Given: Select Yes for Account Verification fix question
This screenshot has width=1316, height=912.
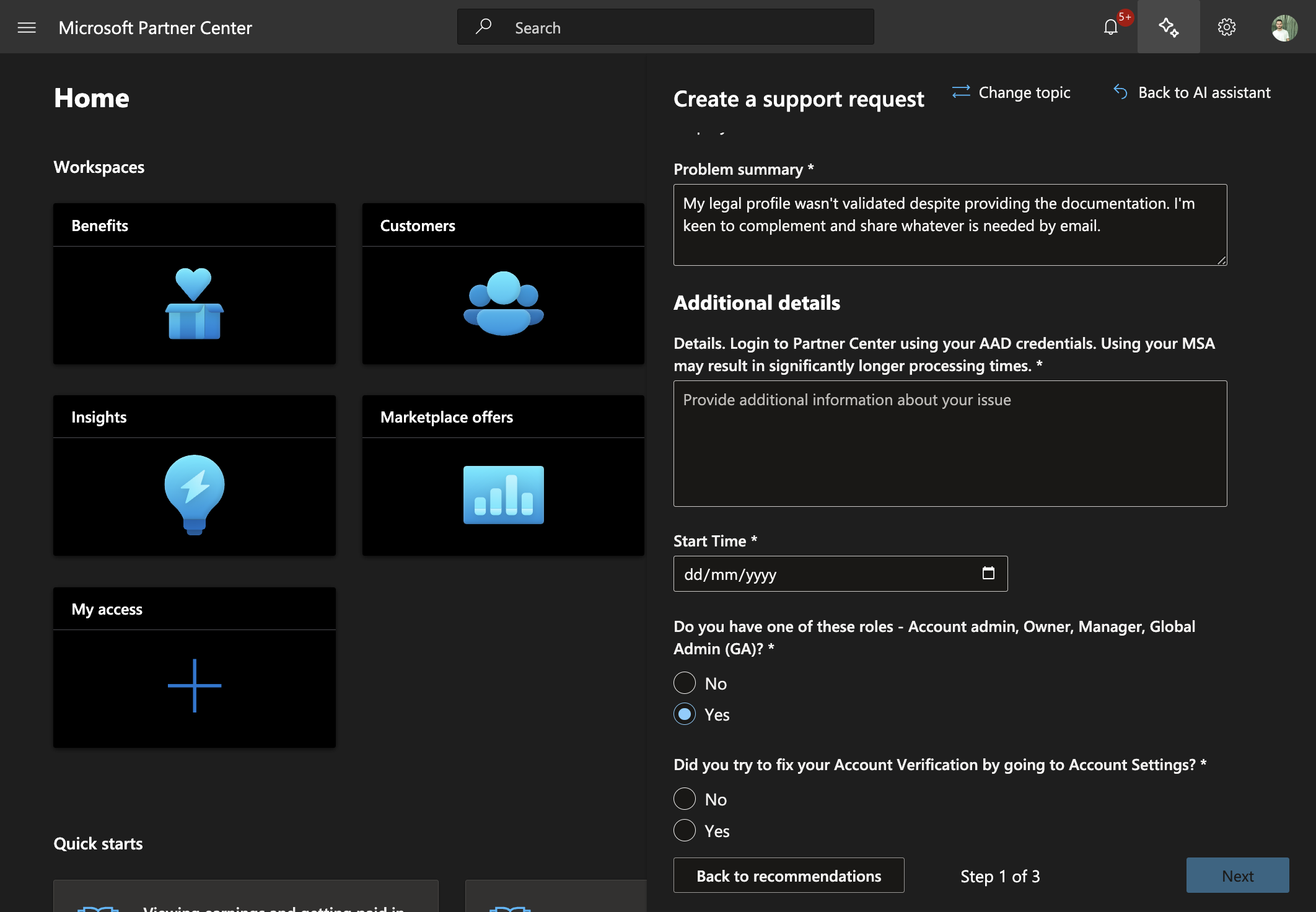Looking at the screenshot, I should (x=685, y=830).
